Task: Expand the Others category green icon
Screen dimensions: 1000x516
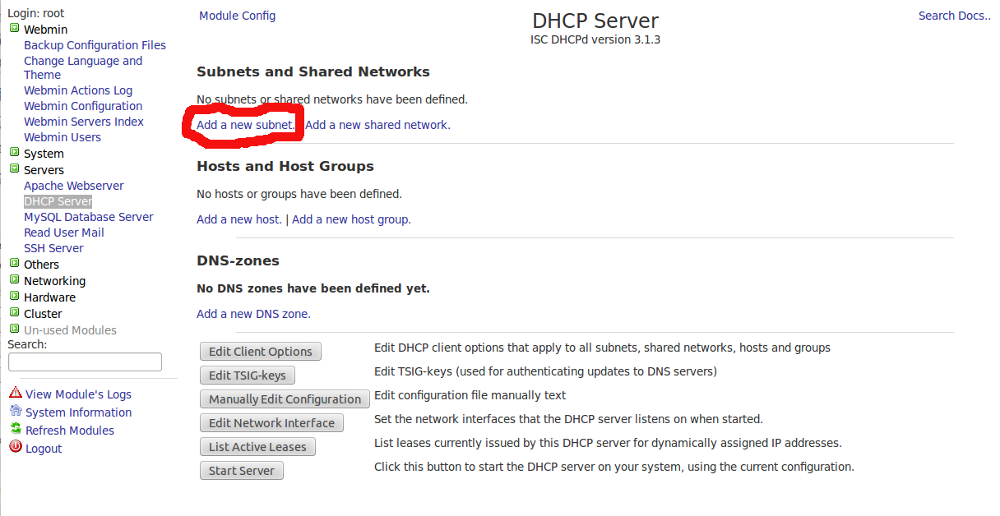Action: (14, 264)
